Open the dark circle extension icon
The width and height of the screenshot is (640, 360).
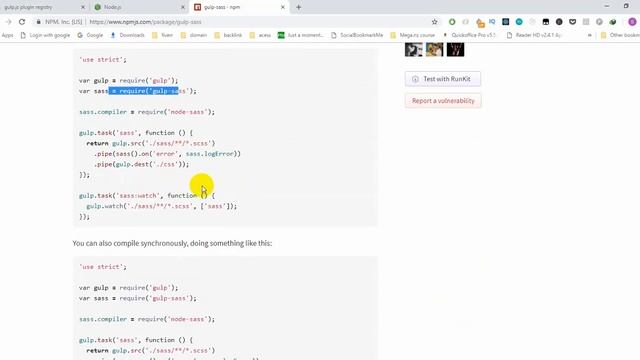click(x=559, y=22)
